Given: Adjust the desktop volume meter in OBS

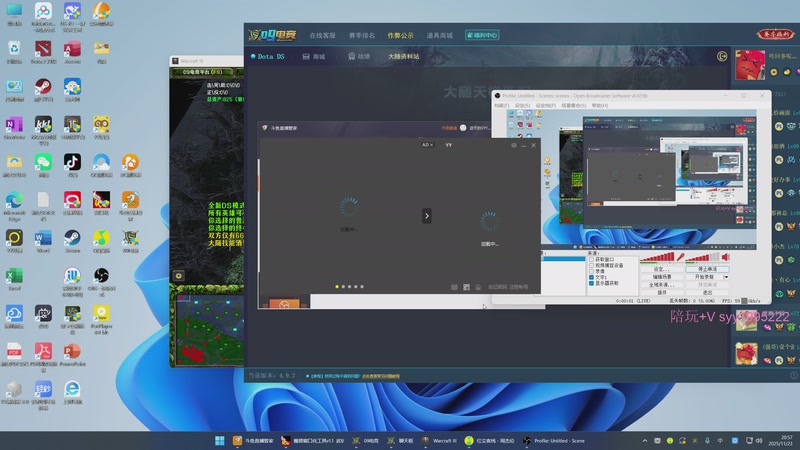Looking at the screenshot, I should pyautogui.click(x=703, y=257).
